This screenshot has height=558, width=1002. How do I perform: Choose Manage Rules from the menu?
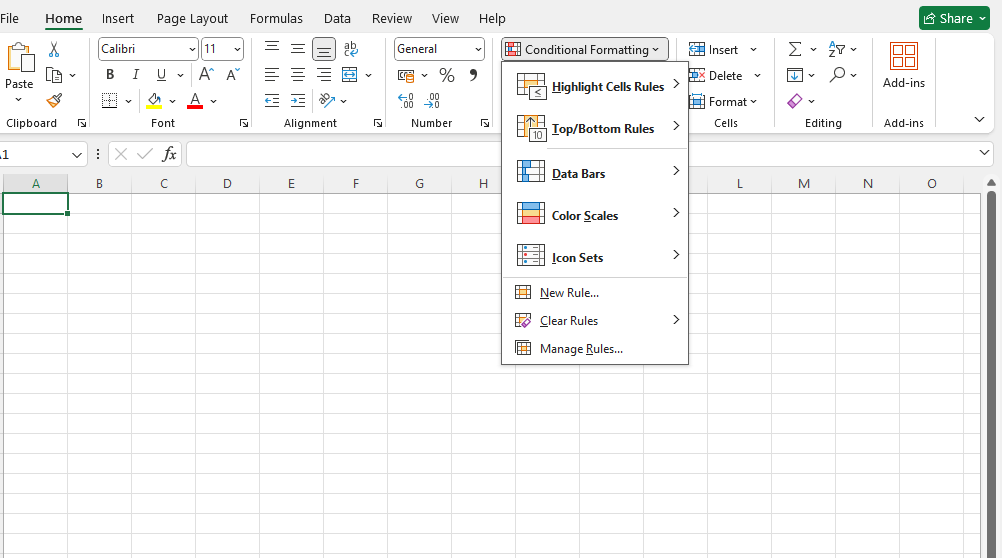[581, 349]
